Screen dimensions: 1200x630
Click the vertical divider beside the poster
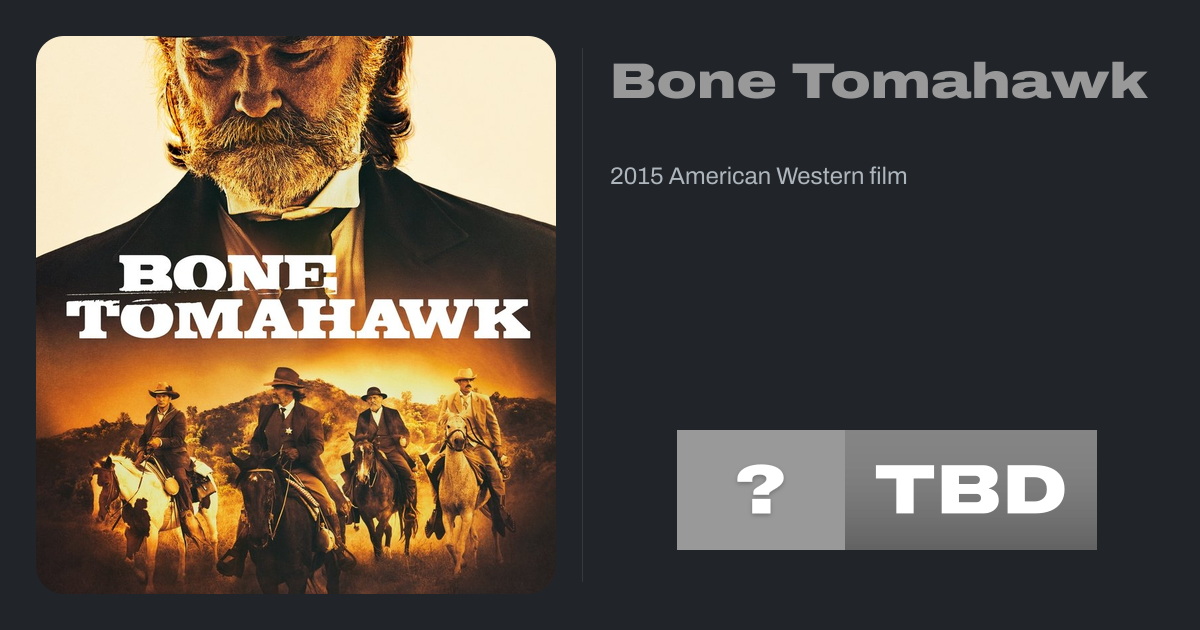click(583, 314)
